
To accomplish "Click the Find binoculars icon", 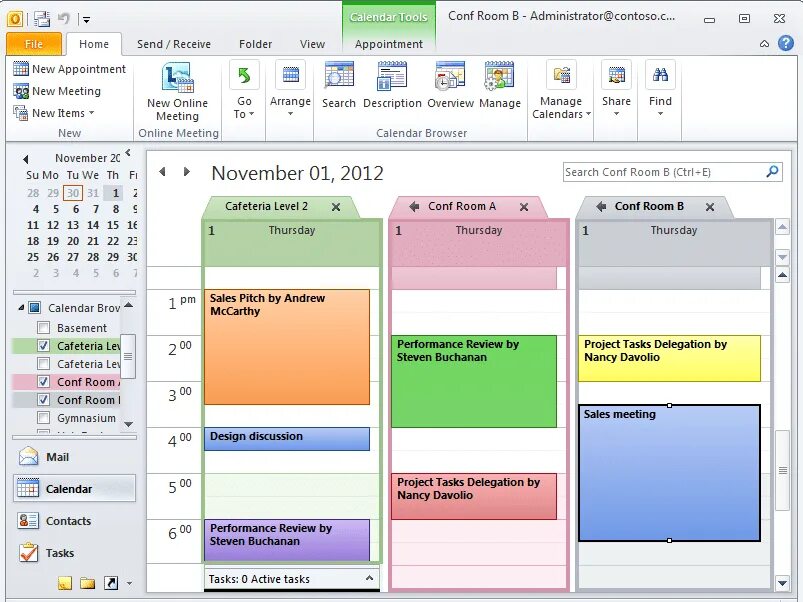I will (x=660, y=75).
